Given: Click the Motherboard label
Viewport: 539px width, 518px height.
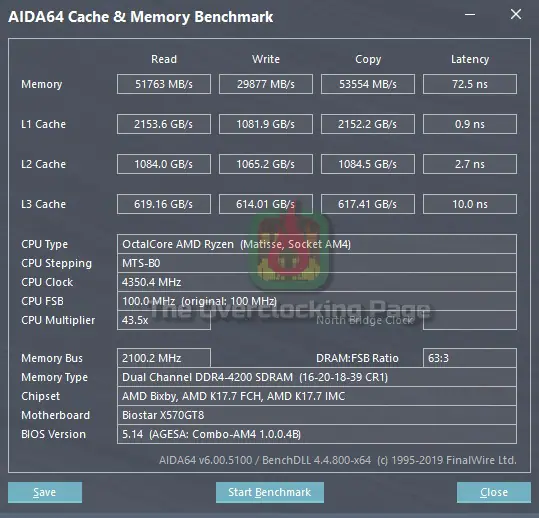Looking at the screenshot, I should [55, 415].
